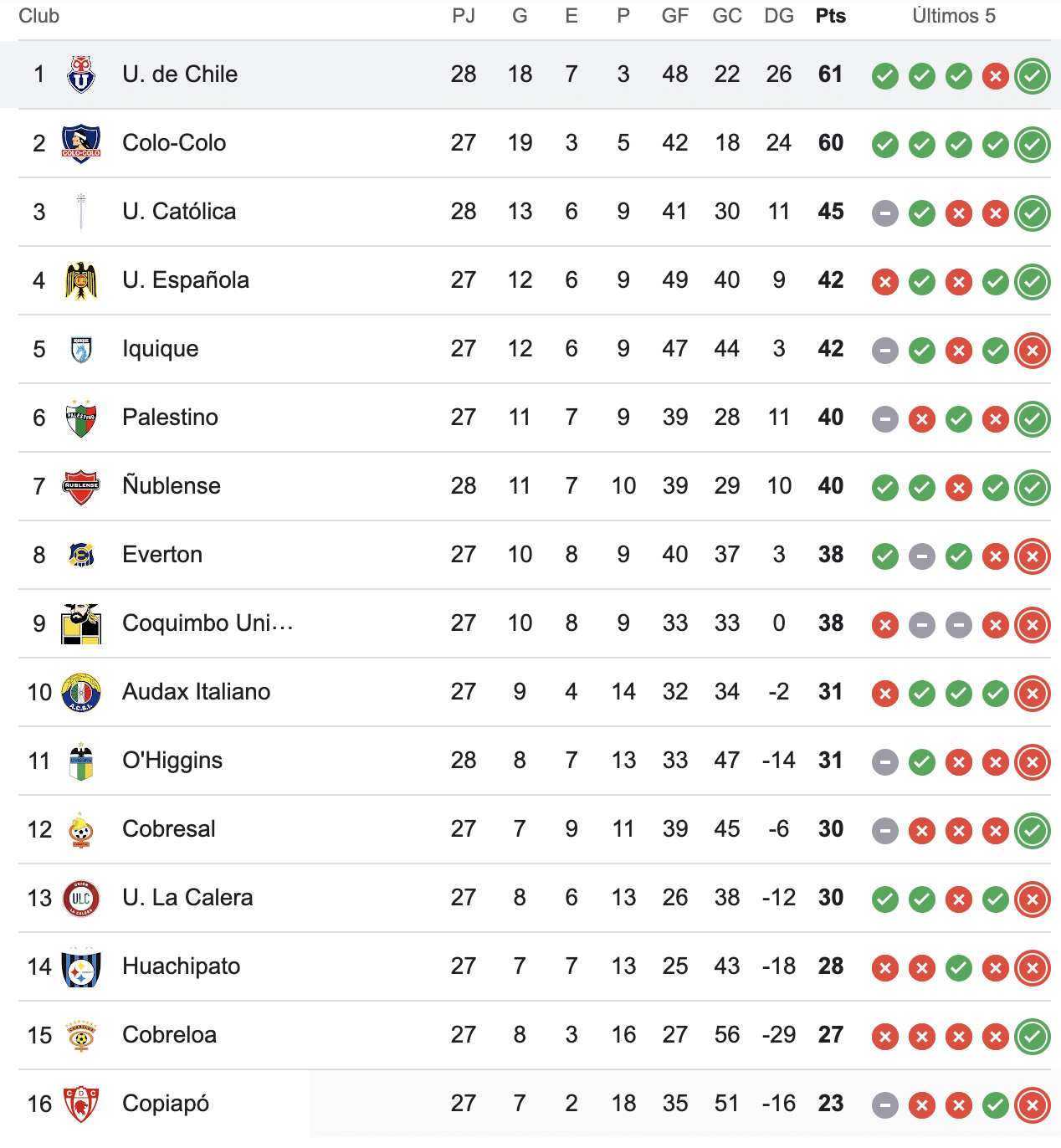Click the U. Española eagle crest

(81, 280)
